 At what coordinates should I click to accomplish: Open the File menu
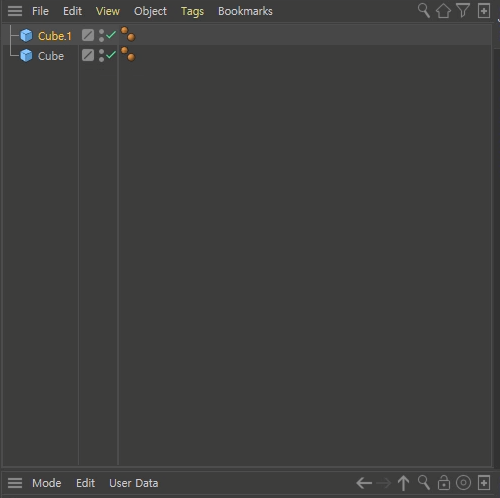pos(40,11)
